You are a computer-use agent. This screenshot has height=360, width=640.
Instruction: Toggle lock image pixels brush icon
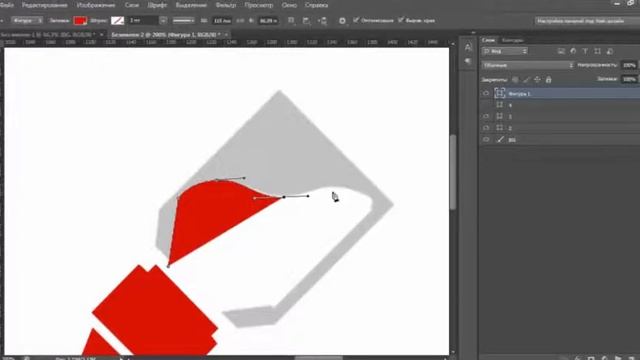click(527, 80)
